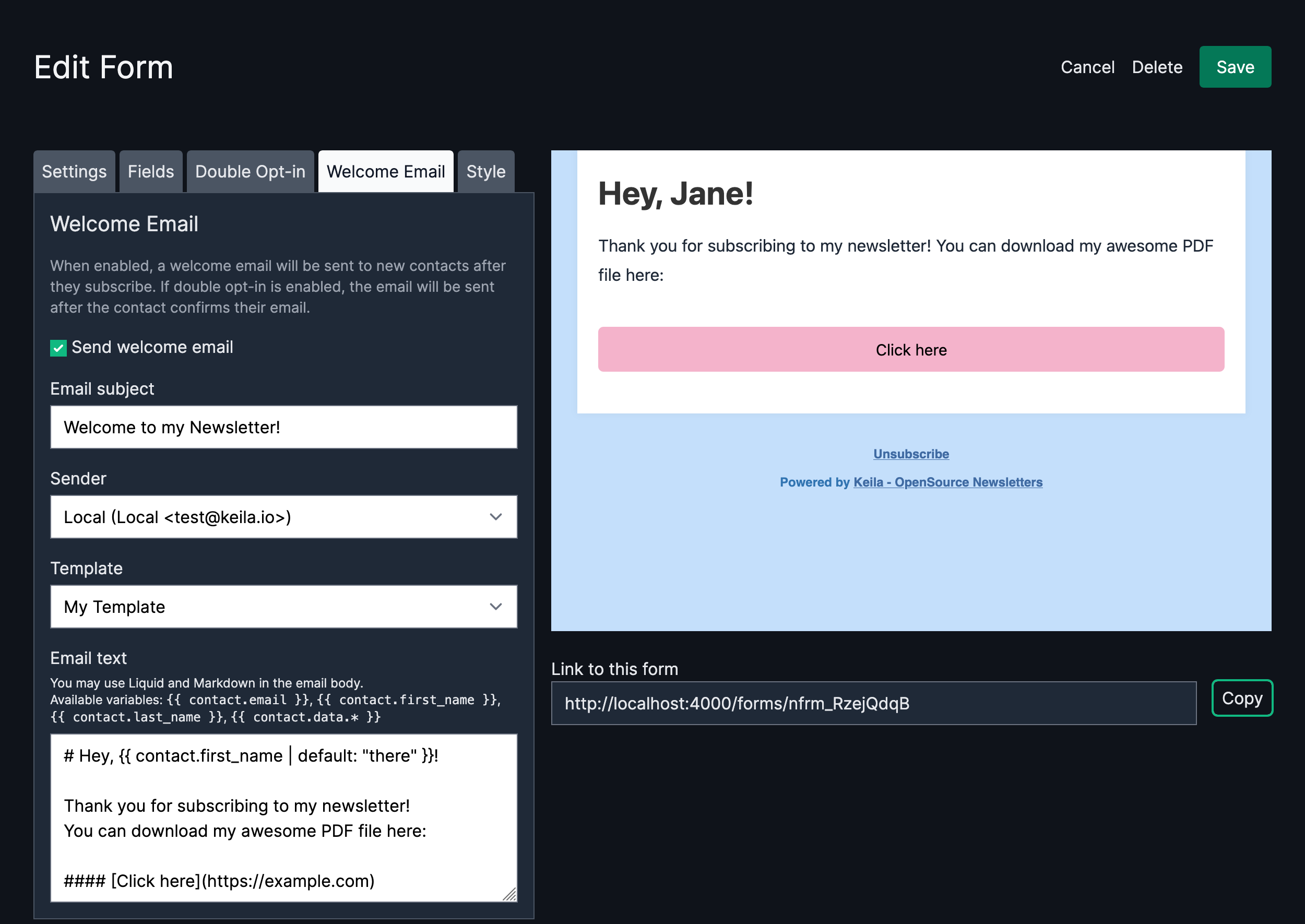The height and width of the screenshot is (924, 1305).
Task: Go to the Double Opt-in tab
Action: [250, 171]
